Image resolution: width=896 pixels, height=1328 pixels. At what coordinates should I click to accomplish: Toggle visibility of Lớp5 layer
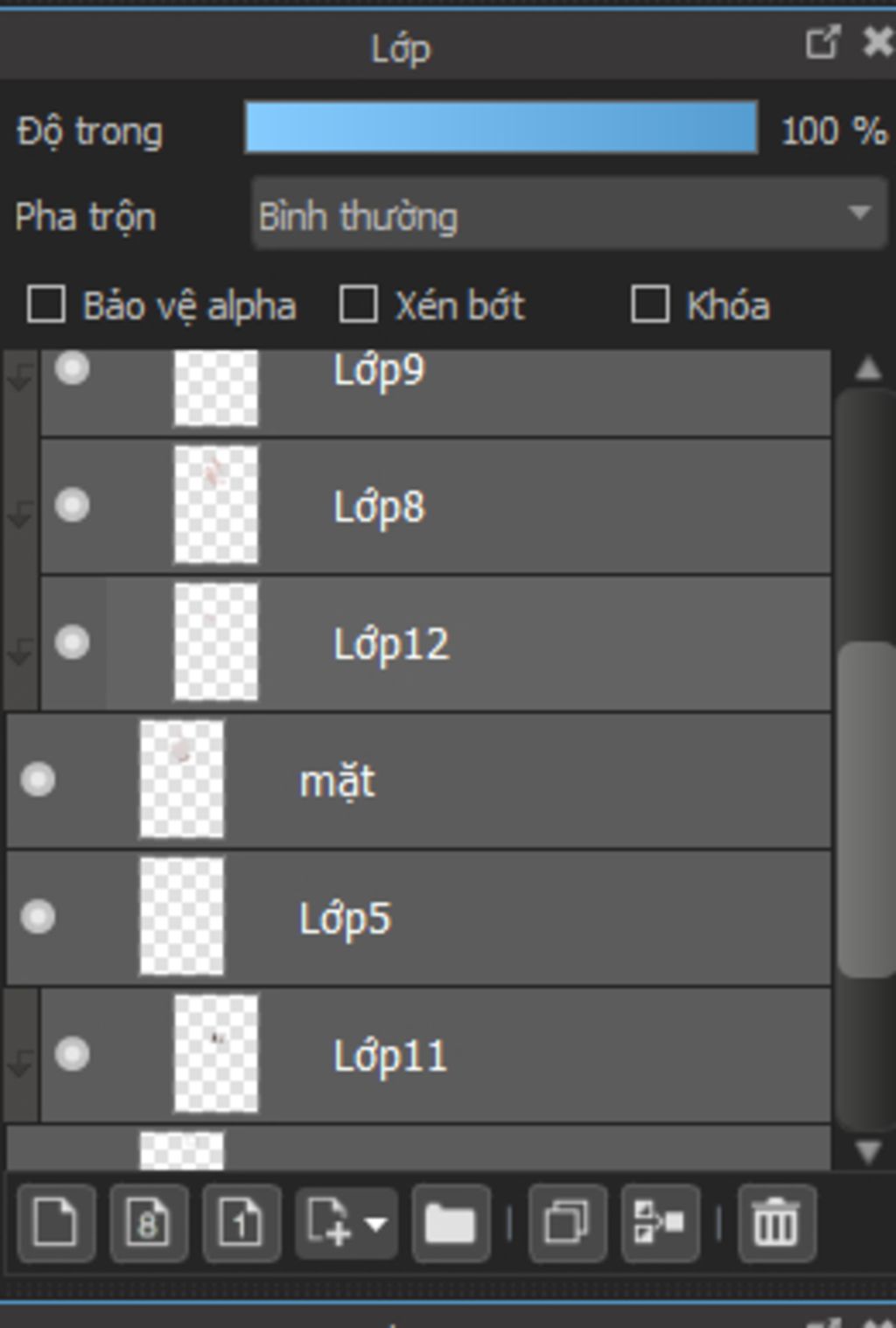[x=38, y=917]
